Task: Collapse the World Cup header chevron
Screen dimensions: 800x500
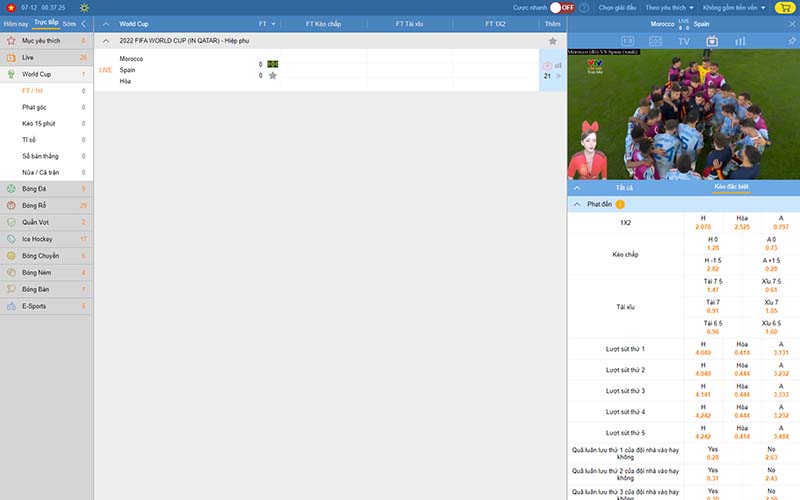Action: 106,24
